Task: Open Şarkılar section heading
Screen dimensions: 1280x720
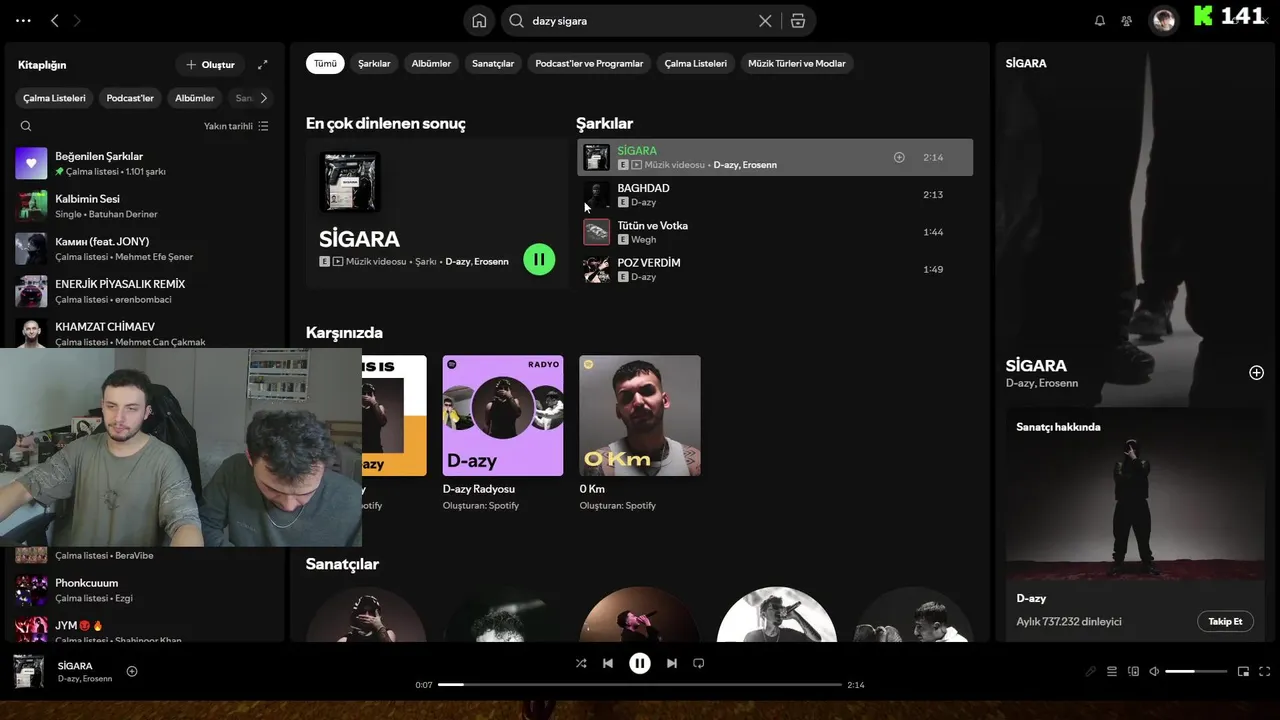Action: click(x=604, y=123)
